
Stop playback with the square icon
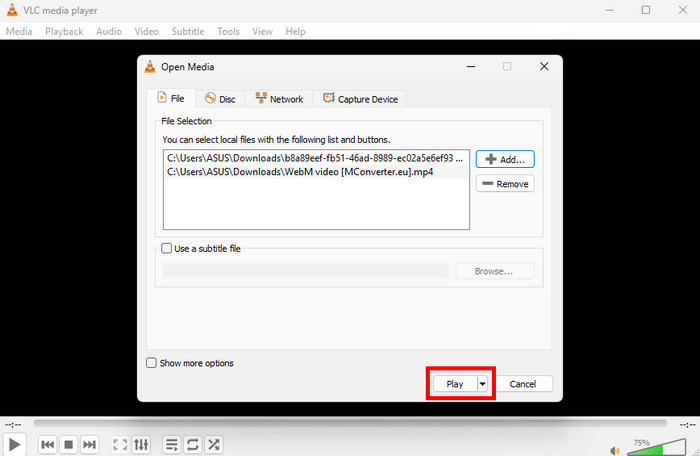68,444
